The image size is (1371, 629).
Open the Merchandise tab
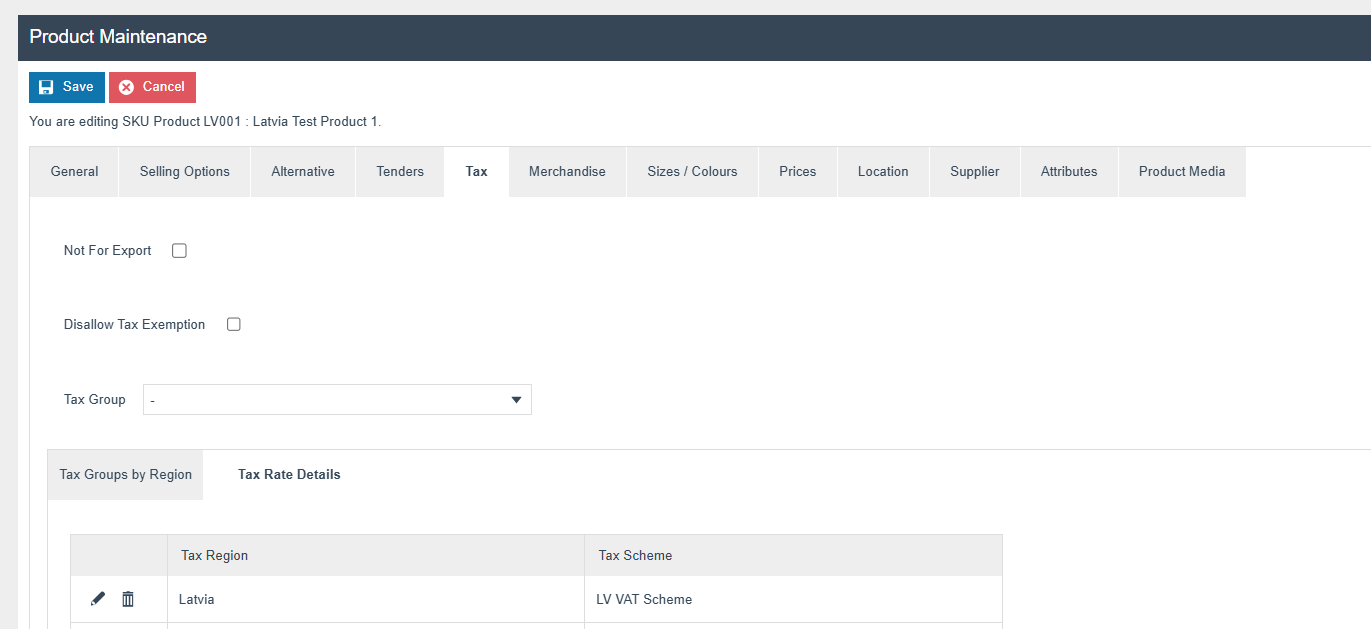click(x=567, y=172)
